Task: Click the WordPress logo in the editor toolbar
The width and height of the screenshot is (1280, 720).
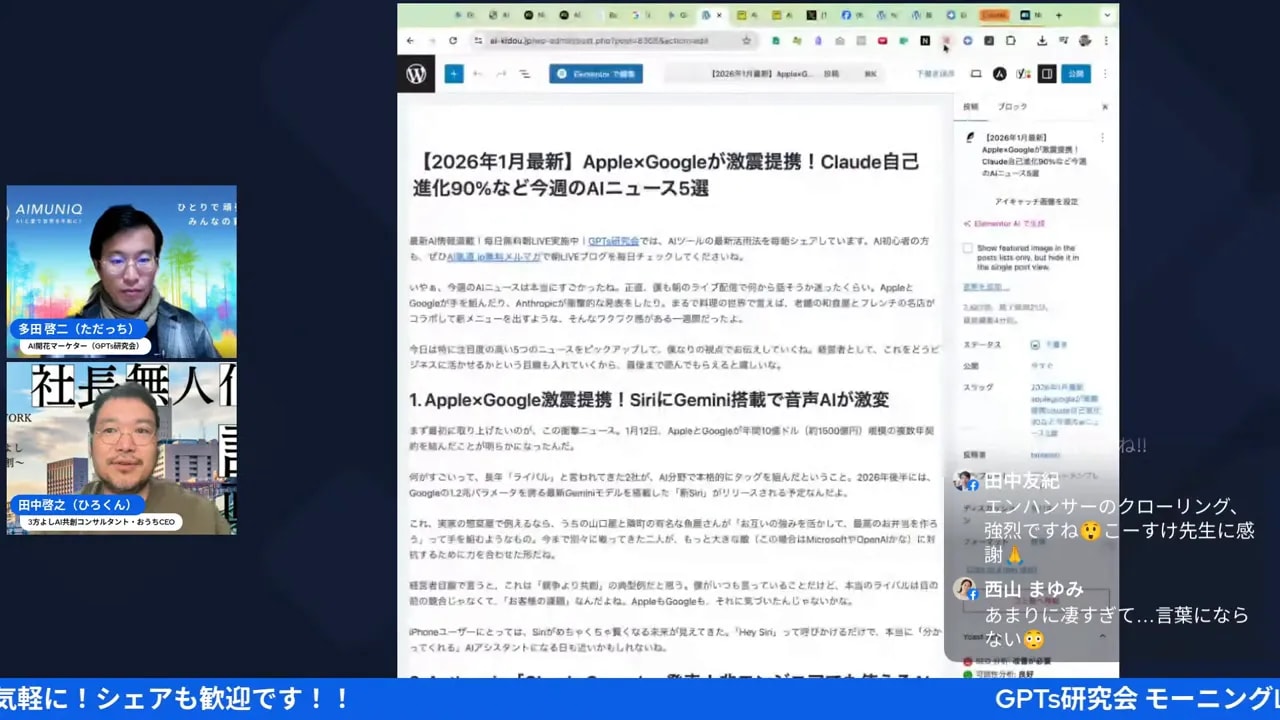Action: coord(415,74)
